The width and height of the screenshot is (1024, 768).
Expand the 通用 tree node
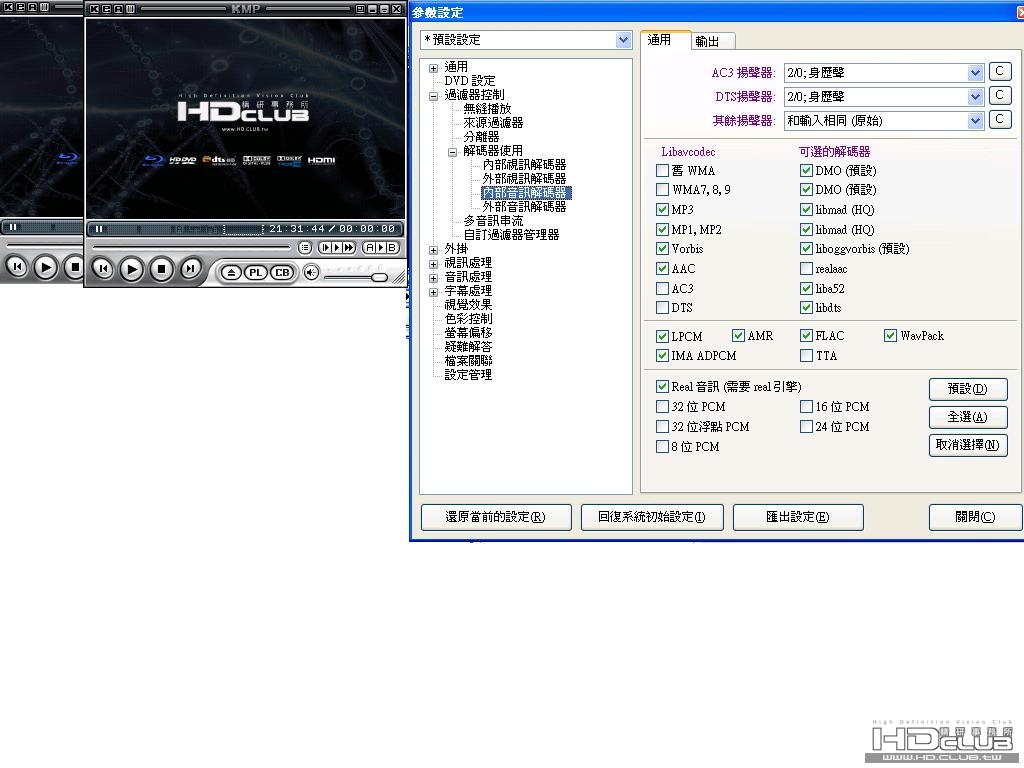pyautogui.click(x=433, y=68)
